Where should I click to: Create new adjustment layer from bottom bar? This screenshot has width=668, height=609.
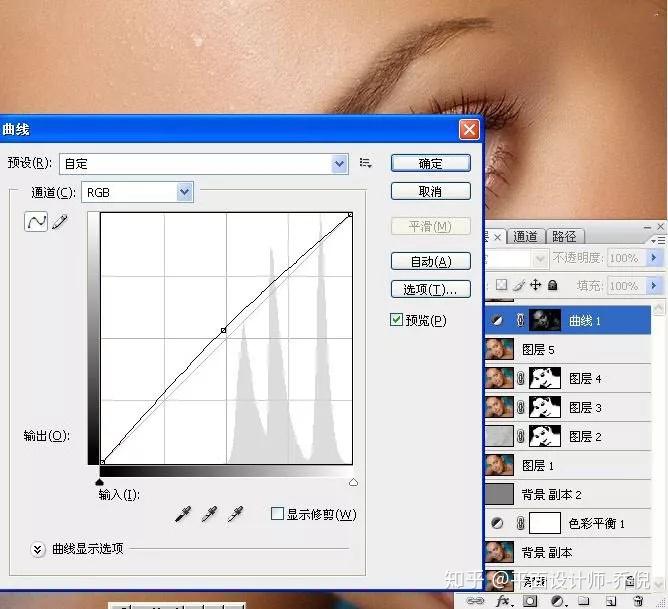(557, 601)
